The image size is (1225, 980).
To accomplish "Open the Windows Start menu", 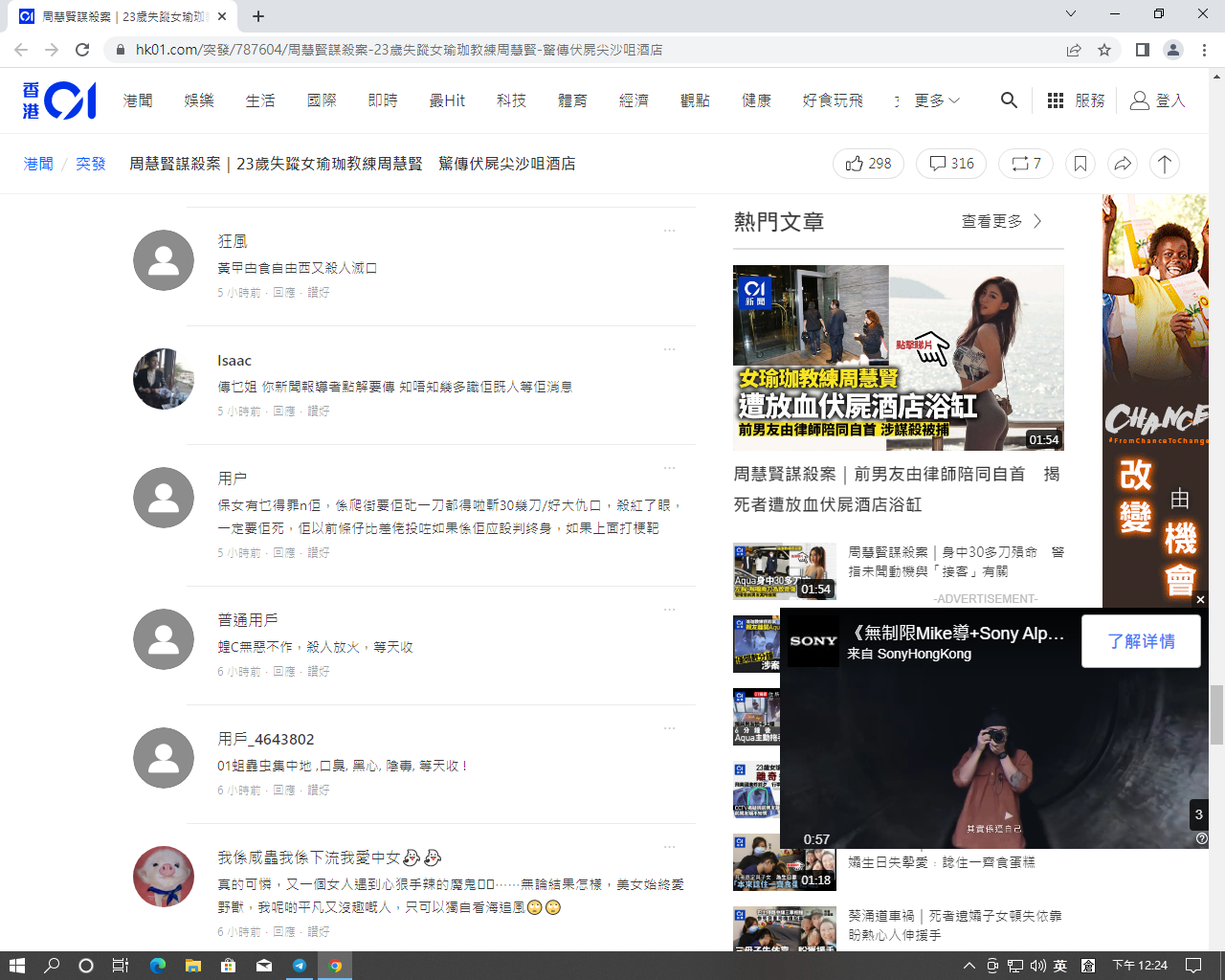I will pyautogui.click(x=16, y=966).
